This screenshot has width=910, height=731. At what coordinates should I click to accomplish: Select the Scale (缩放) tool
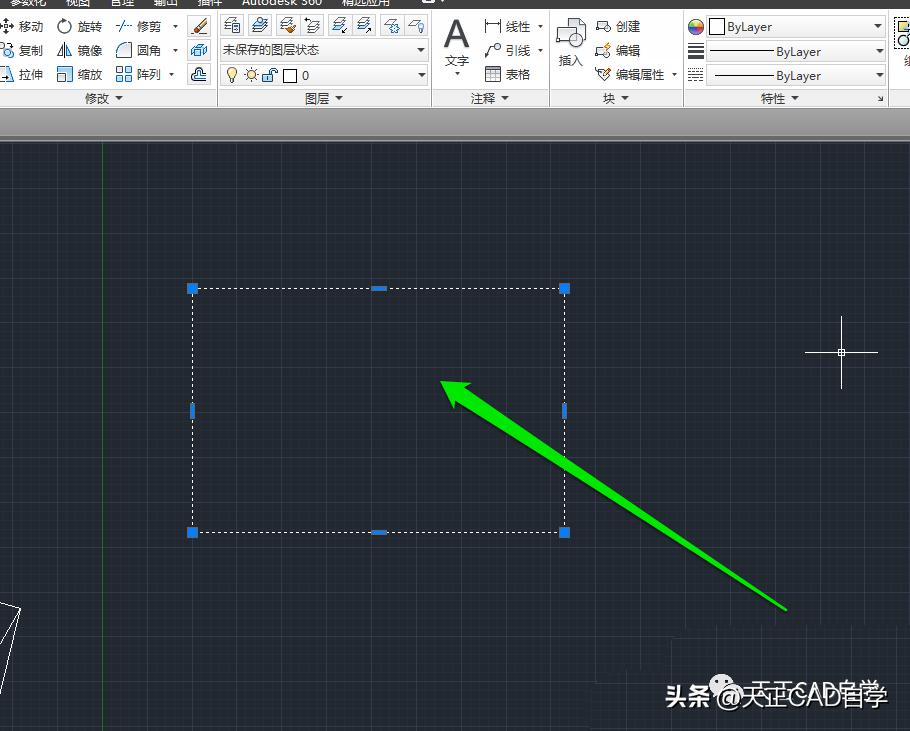coord(80,74)
